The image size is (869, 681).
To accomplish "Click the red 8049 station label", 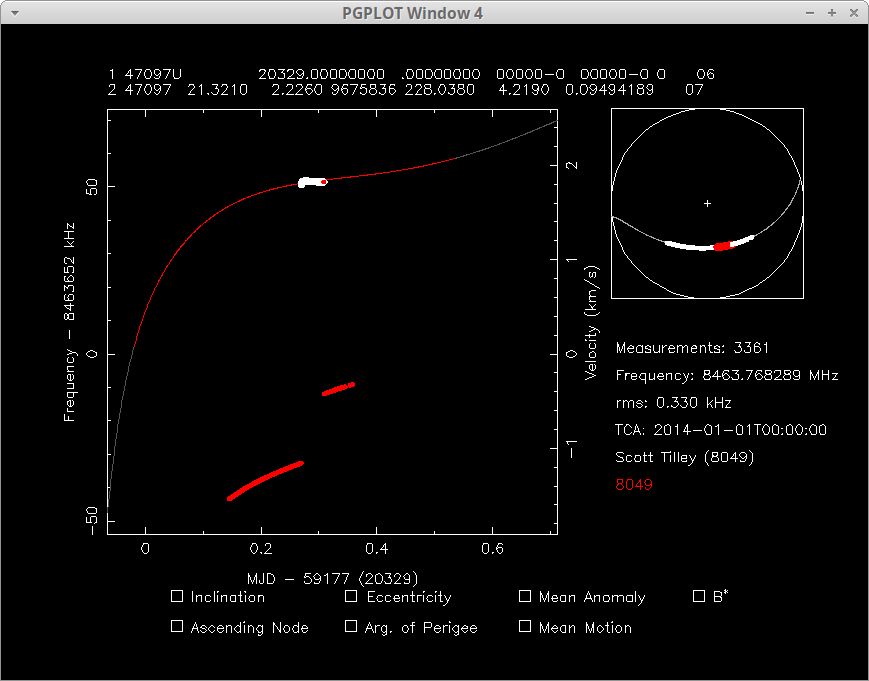I will pyautogui.click(x=634, y=485).
